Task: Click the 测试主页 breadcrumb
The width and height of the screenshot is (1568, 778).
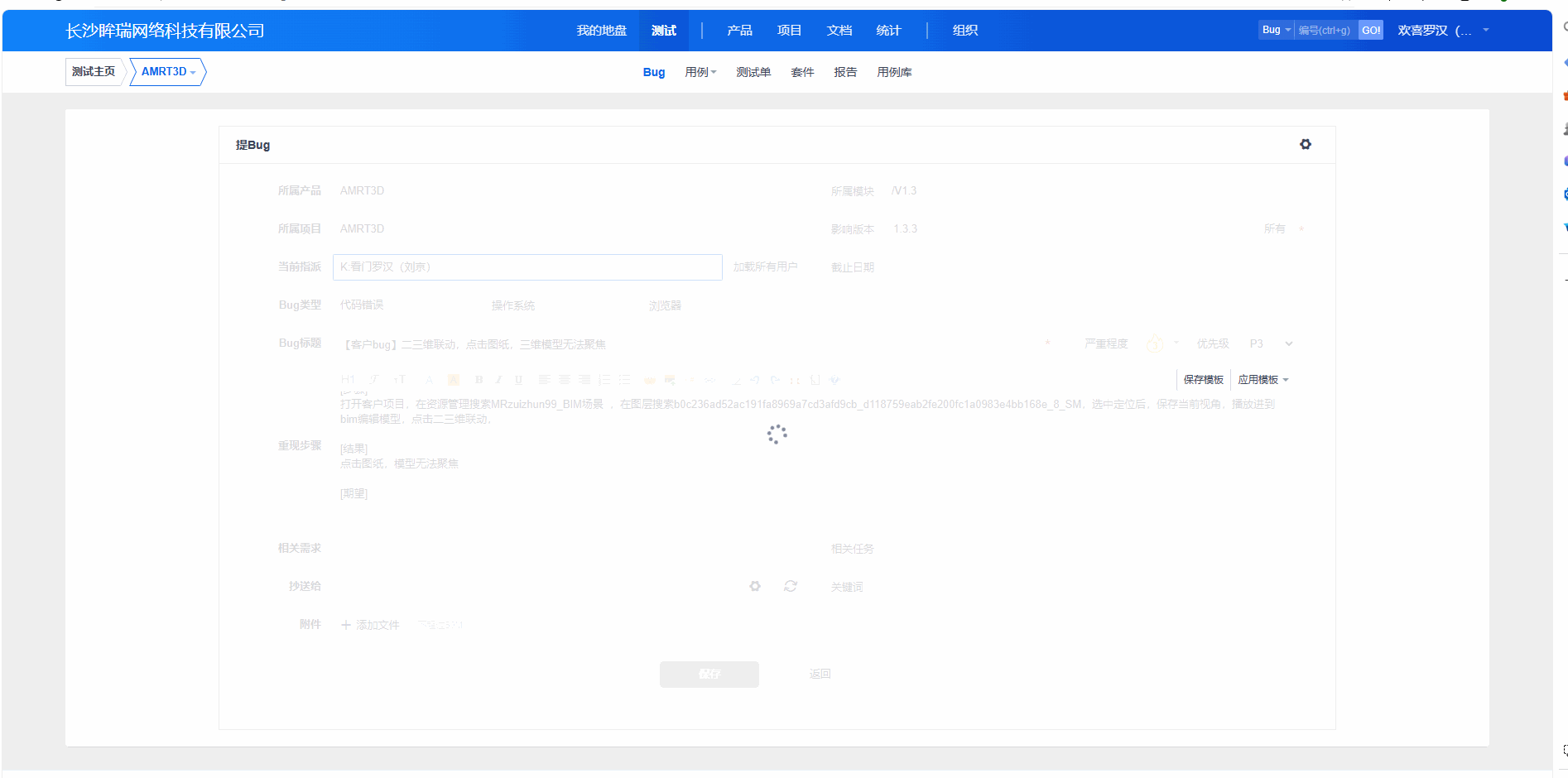Action: pyautogui.click(x=94, y=72)
